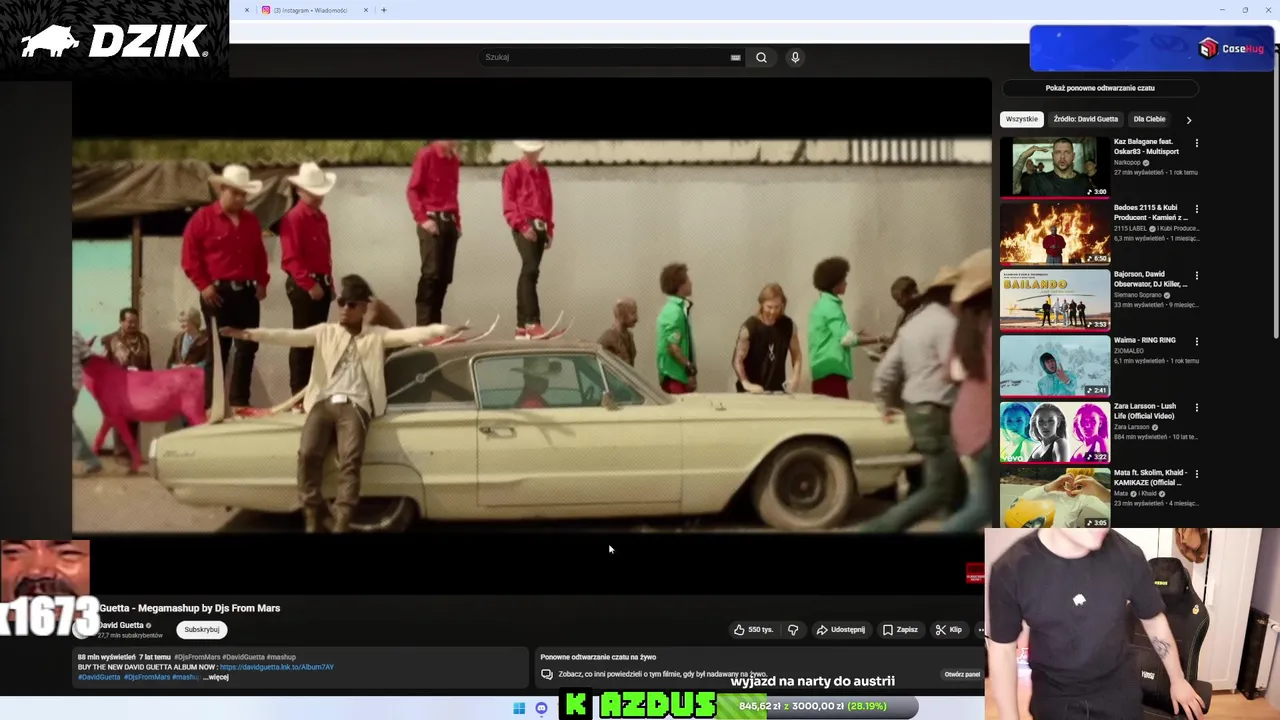1280x720 pixels.
Task: Open options menu for Bedoes 2115 video
Action: [x=1196, y=209]
